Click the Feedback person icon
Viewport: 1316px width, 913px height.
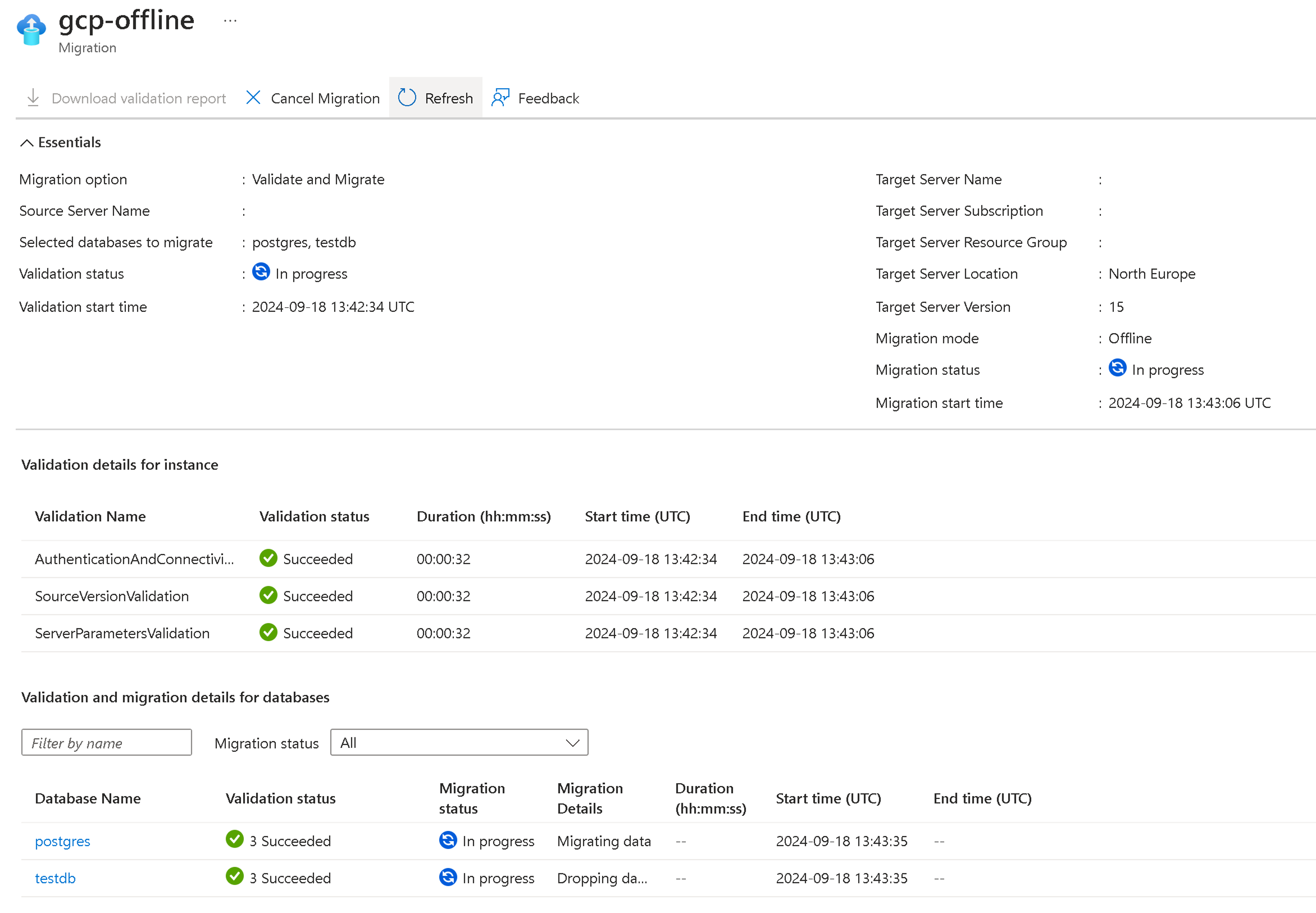(500, 98)
